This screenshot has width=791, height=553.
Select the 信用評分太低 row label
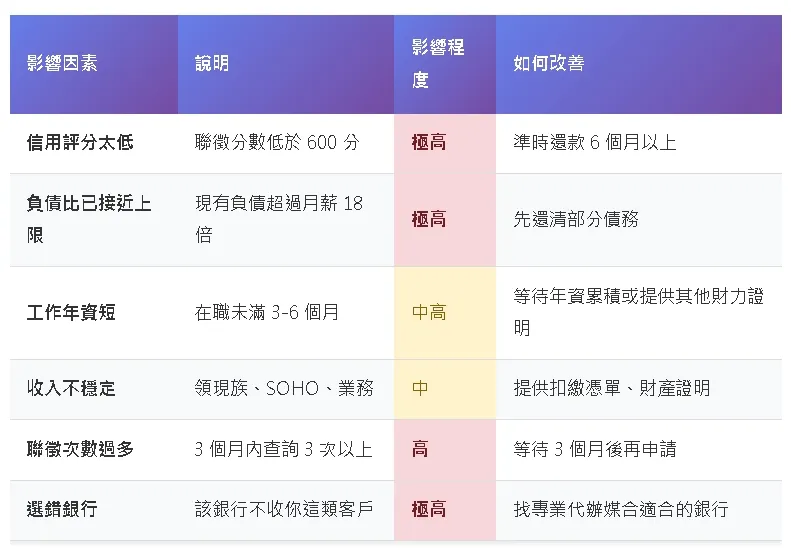point(80,143)
